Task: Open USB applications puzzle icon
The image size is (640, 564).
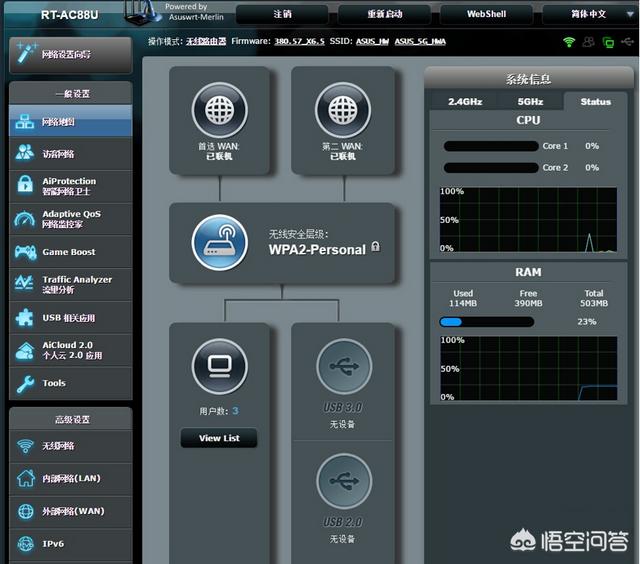Action: pyautogui.click(x=24, y=318)
